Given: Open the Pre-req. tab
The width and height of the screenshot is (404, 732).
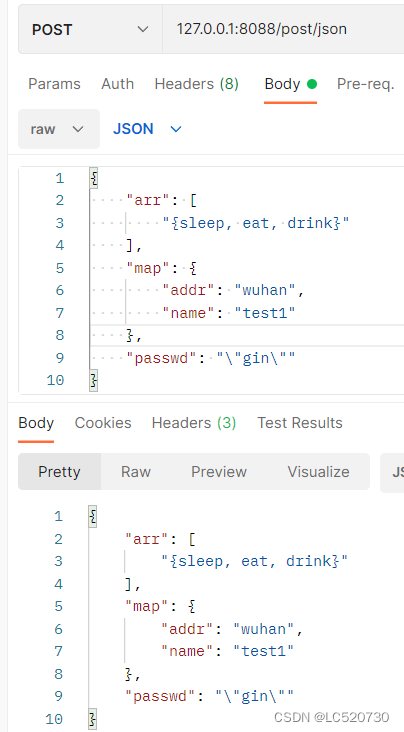Looking at the screenshot, I should [x=366, y=84].
